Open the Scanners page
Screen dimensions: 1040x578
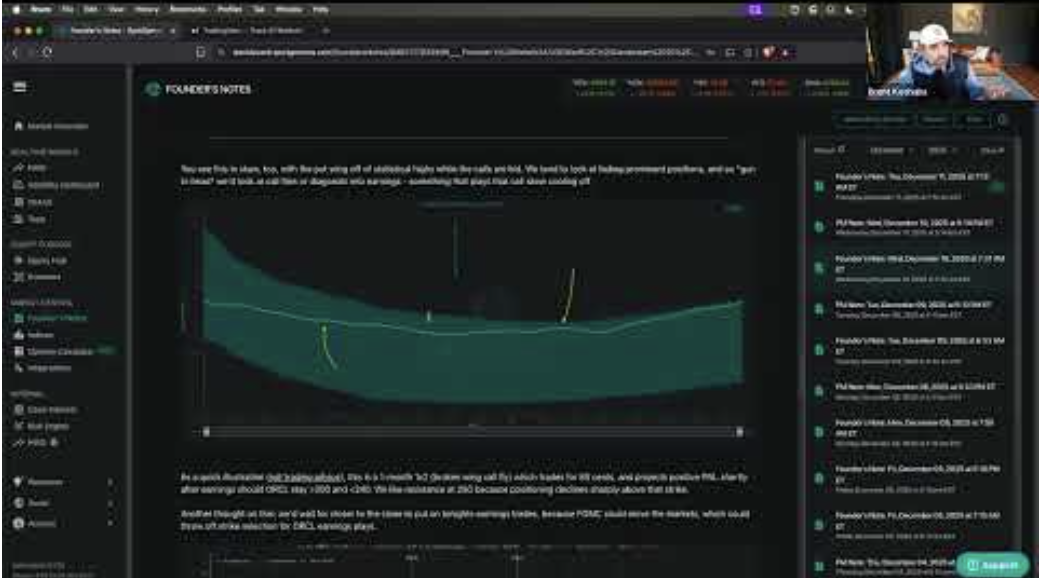(x=44, y=276)
